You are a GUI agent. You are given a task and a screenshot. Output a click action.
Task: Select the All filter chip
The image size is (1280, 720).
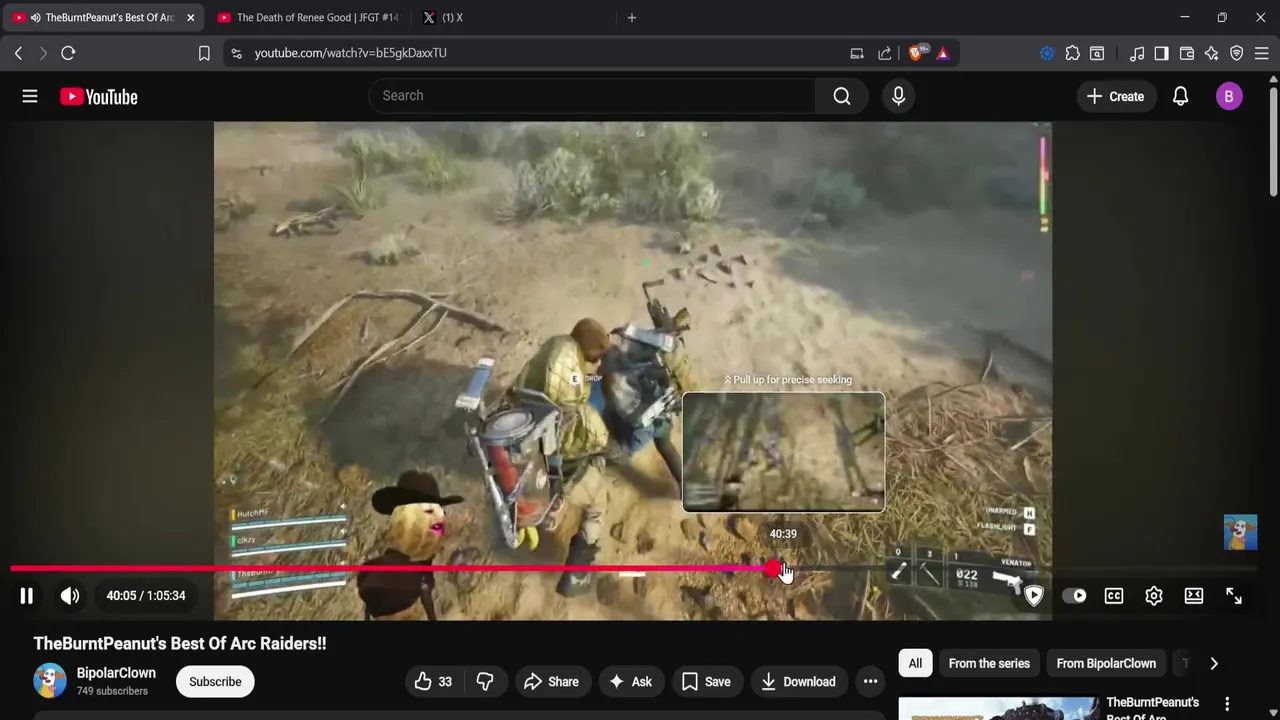[x=915, y=663]
